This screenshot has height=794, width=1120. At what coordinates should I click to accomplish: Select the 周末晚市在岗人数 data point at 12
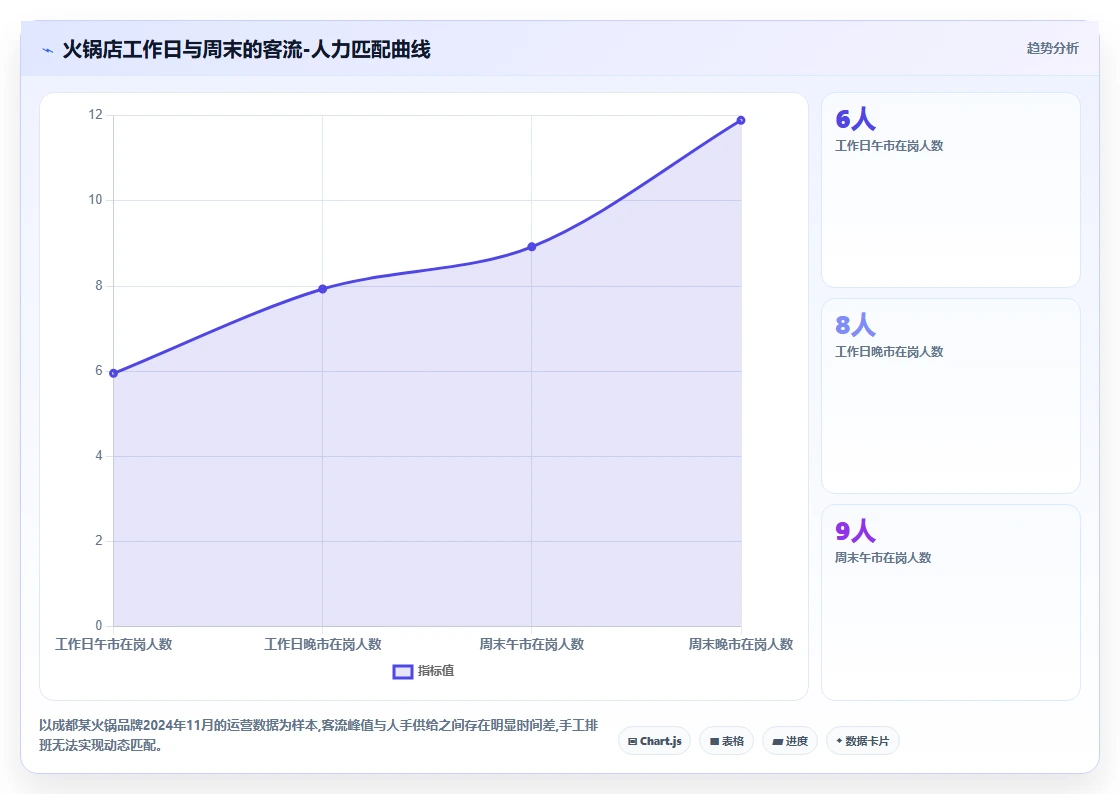741,120
